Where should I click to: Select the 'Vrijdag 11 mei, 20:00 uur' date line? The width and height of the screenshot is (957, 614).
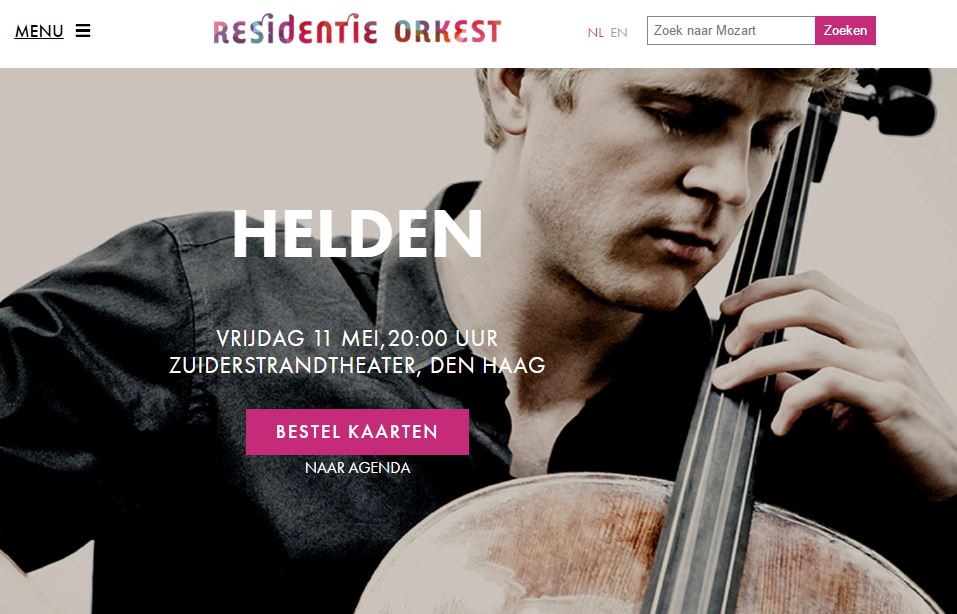[357, 338]
